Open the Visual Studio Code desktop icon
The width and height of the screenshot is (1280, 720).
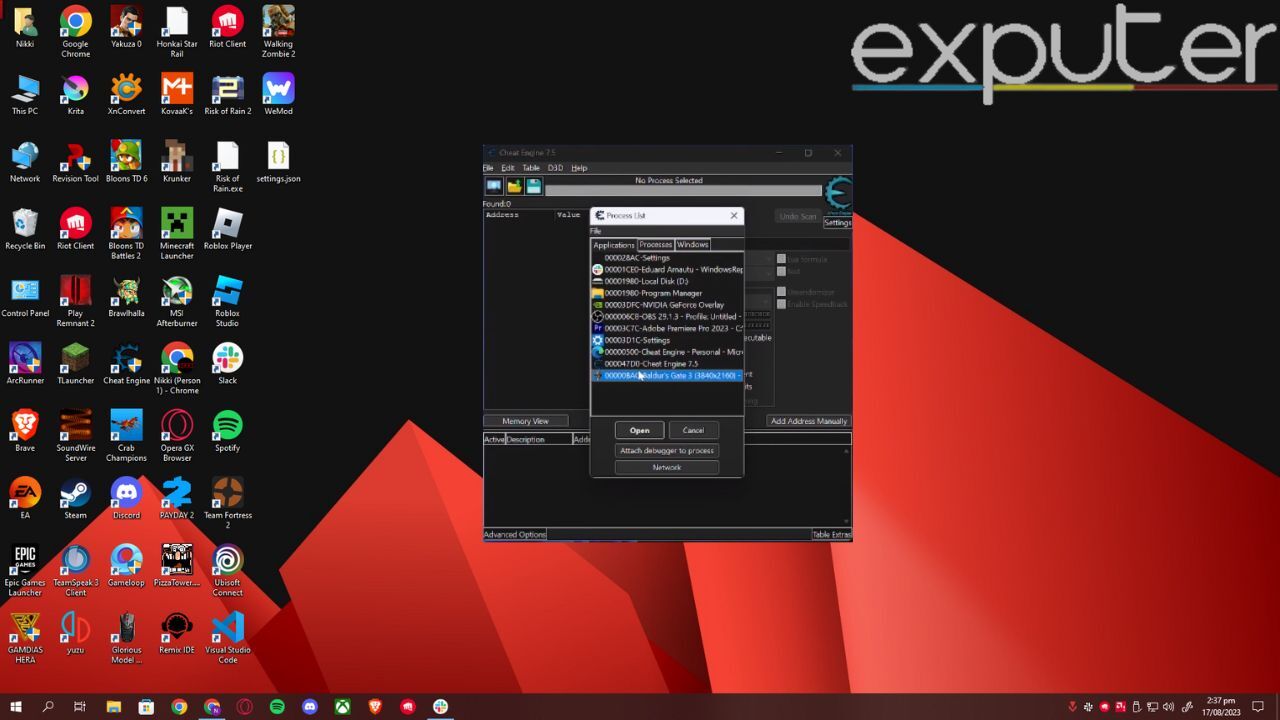pos(227,638)
